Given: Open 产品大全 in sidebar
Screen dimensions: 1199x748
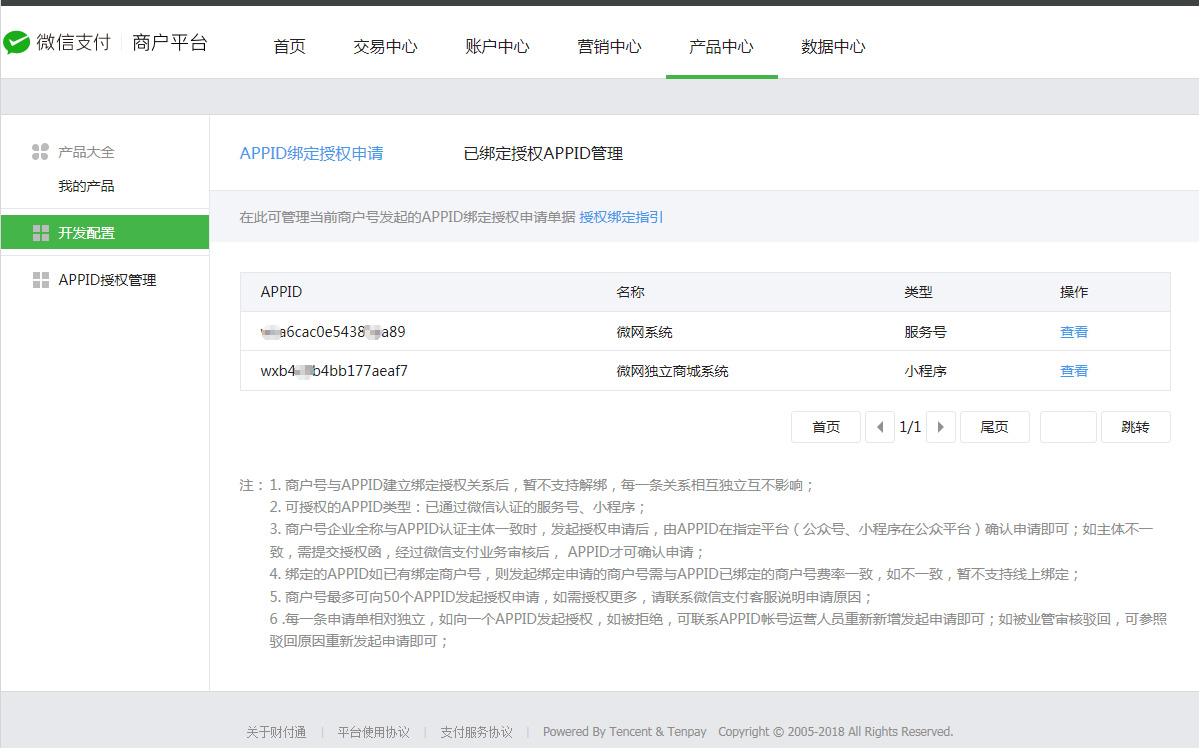Looking at the screenshot, I should (x=86, y=152).
